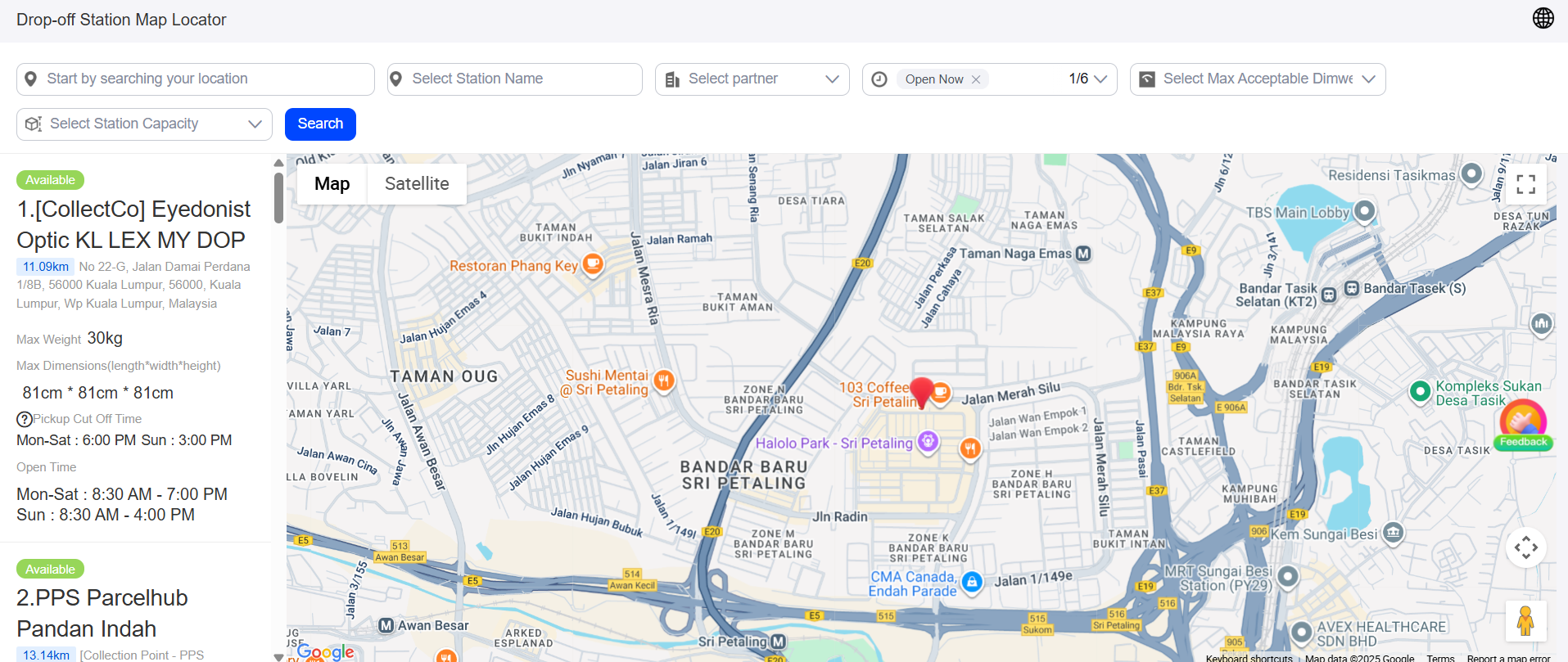The height and width of the screenshot is (662, 1568).
Task: Click the Bandar Tasek (S) station icon
Action: point(1352,288)
